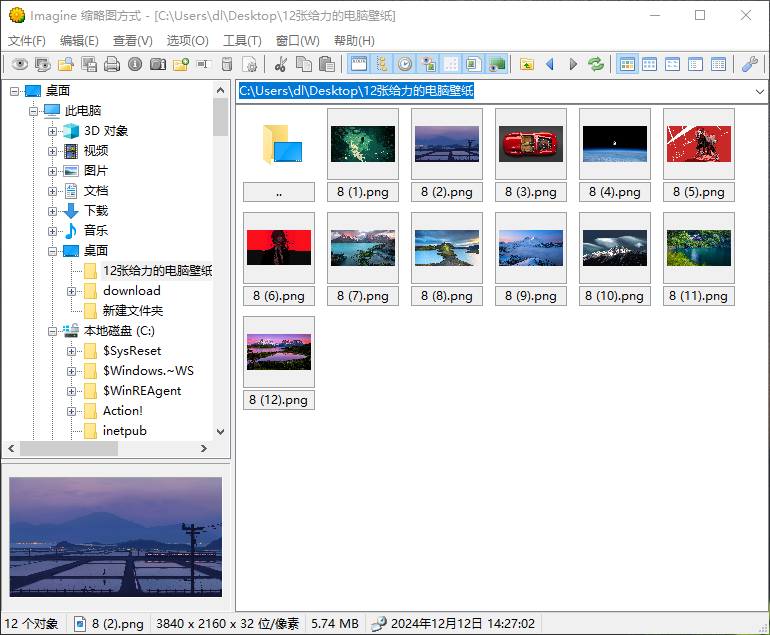This screenshot has height=635, width=770.
Task: Click the new folder icon
Action: point(180,64)
